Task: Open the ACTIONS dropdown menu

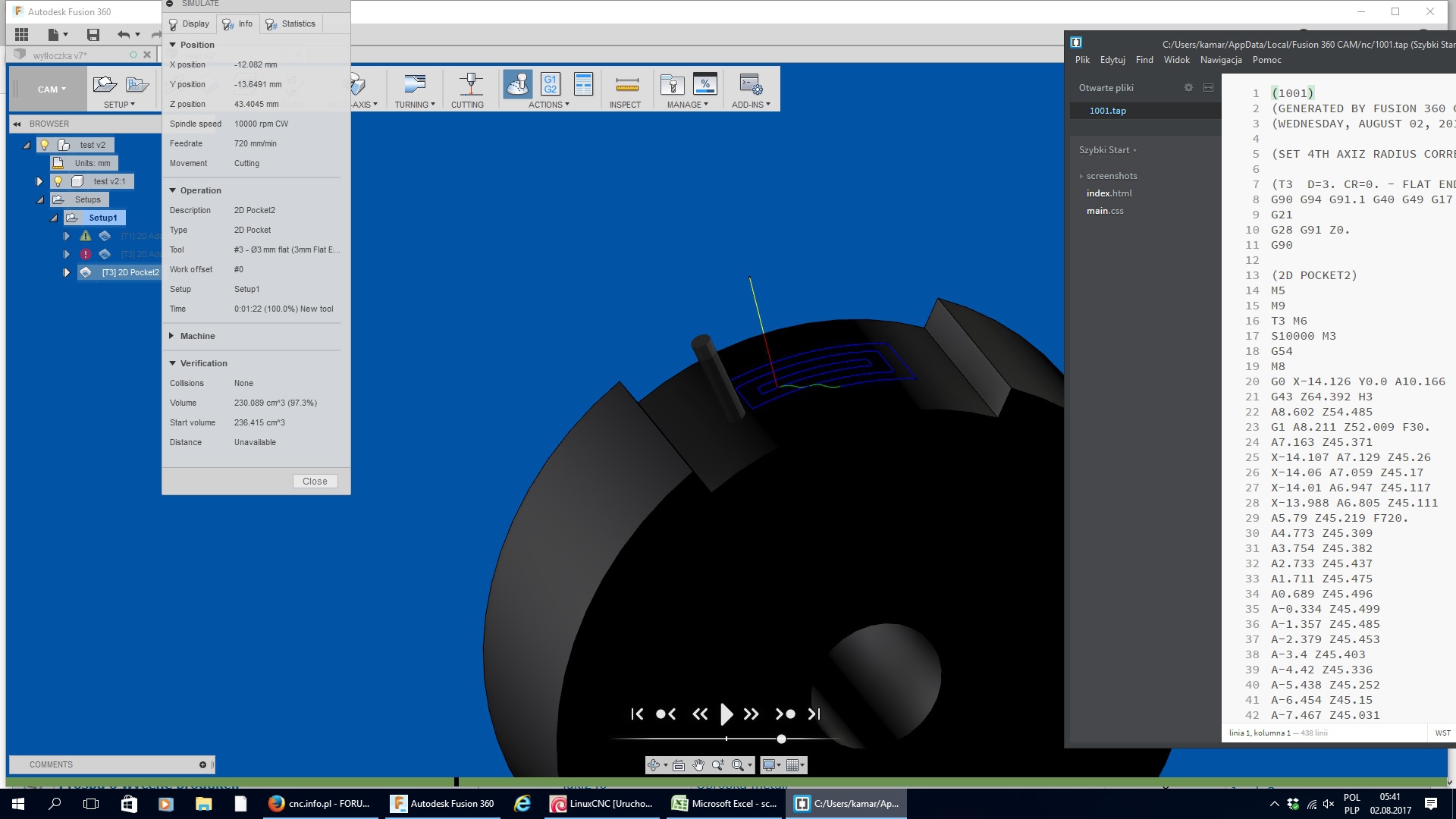Action: click(x=548, y=105)
